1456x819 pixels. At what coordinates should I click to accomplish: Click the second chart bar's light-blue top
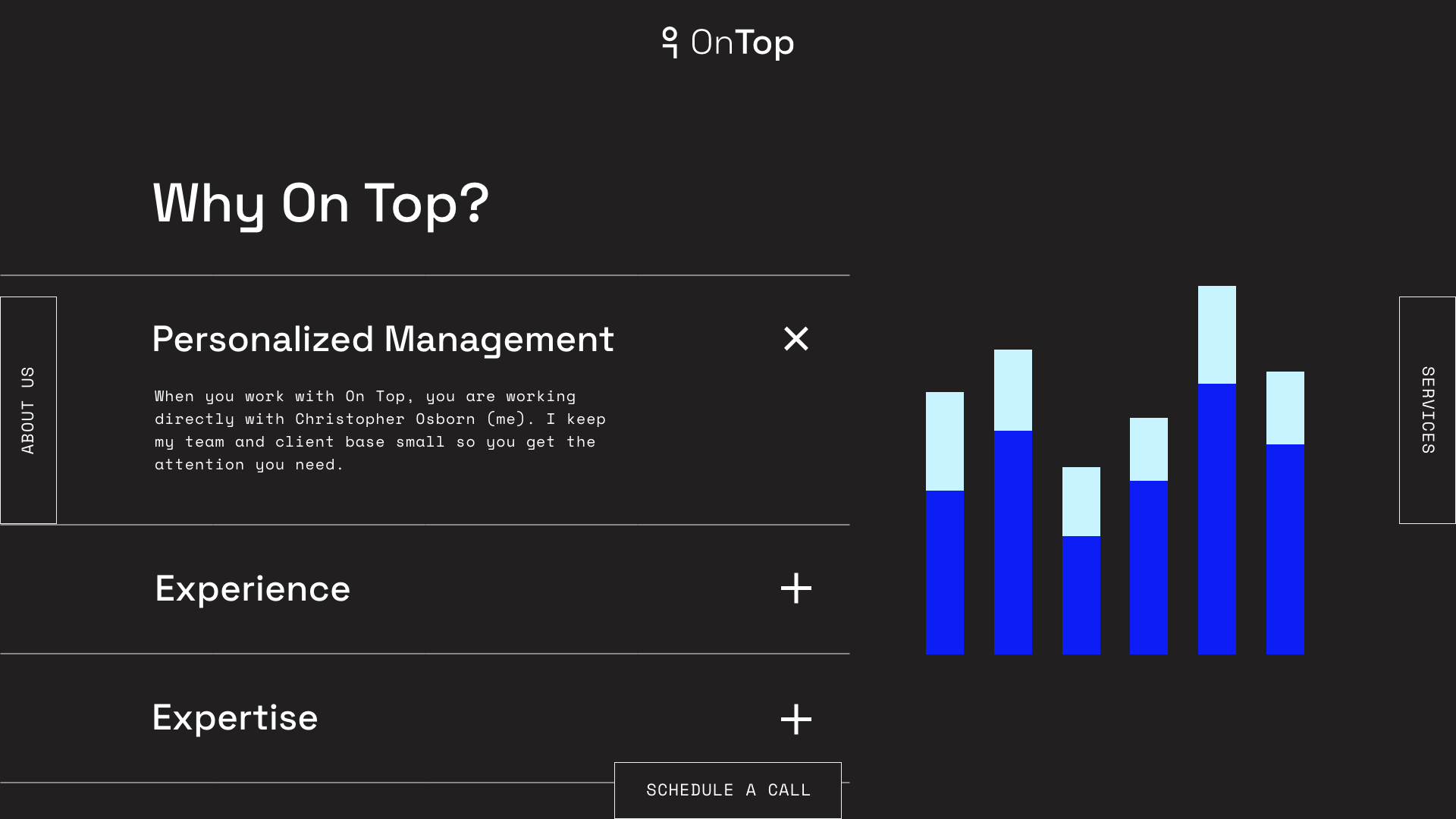[x=1012, y=390]
